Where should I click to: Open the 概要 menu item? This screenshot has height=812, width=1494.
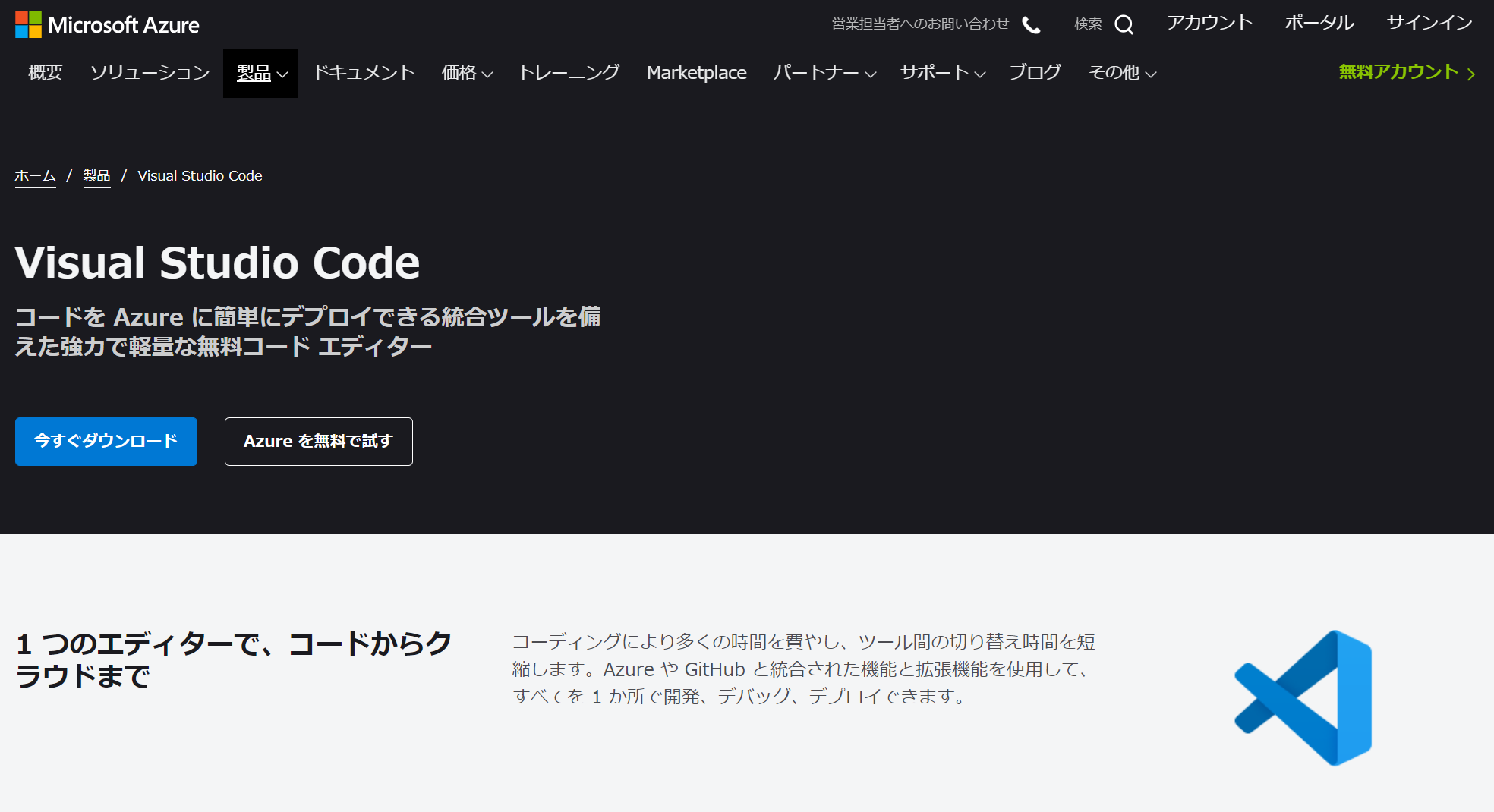46,73
